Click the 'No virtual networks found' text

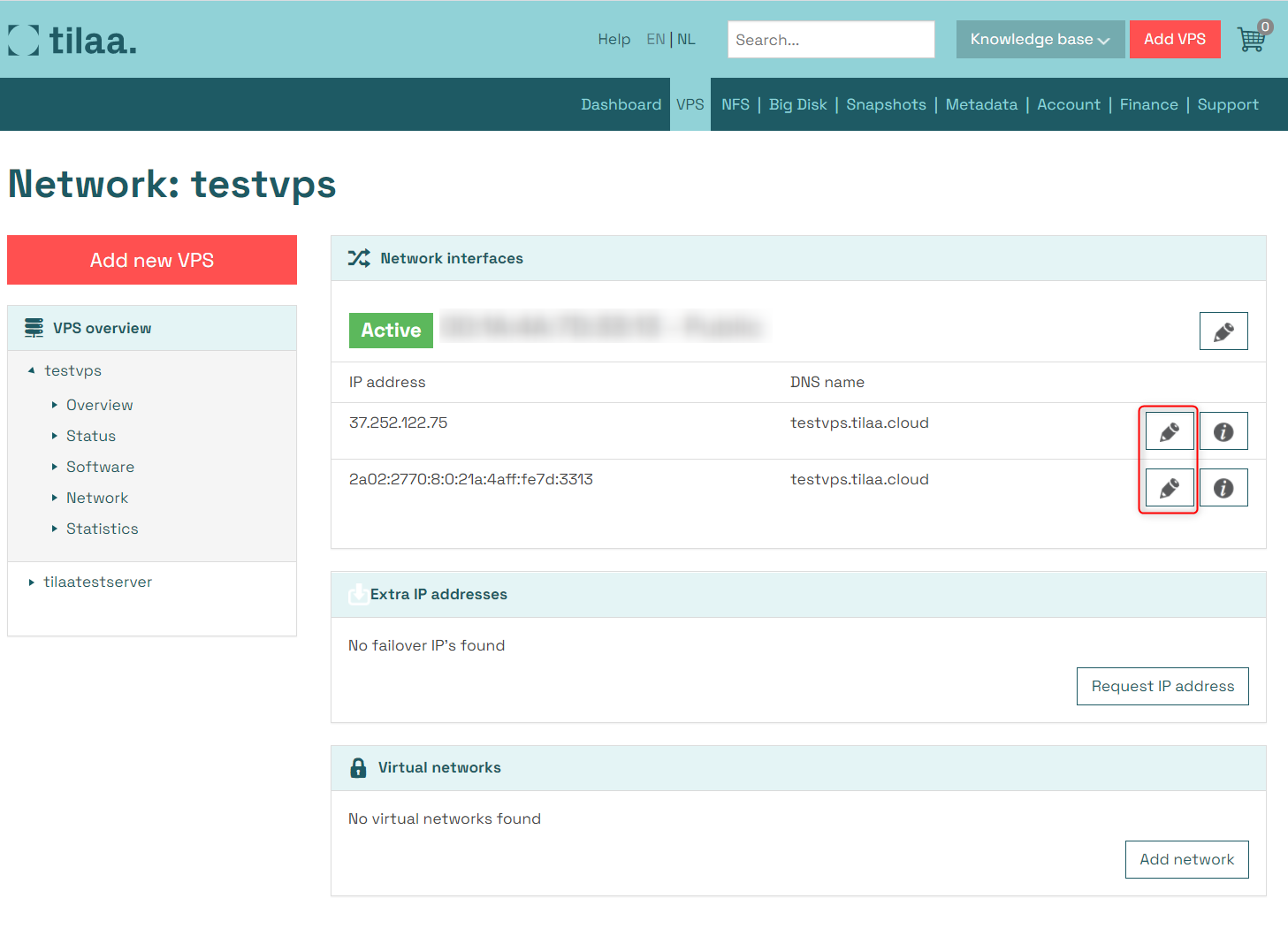[445, 818]
